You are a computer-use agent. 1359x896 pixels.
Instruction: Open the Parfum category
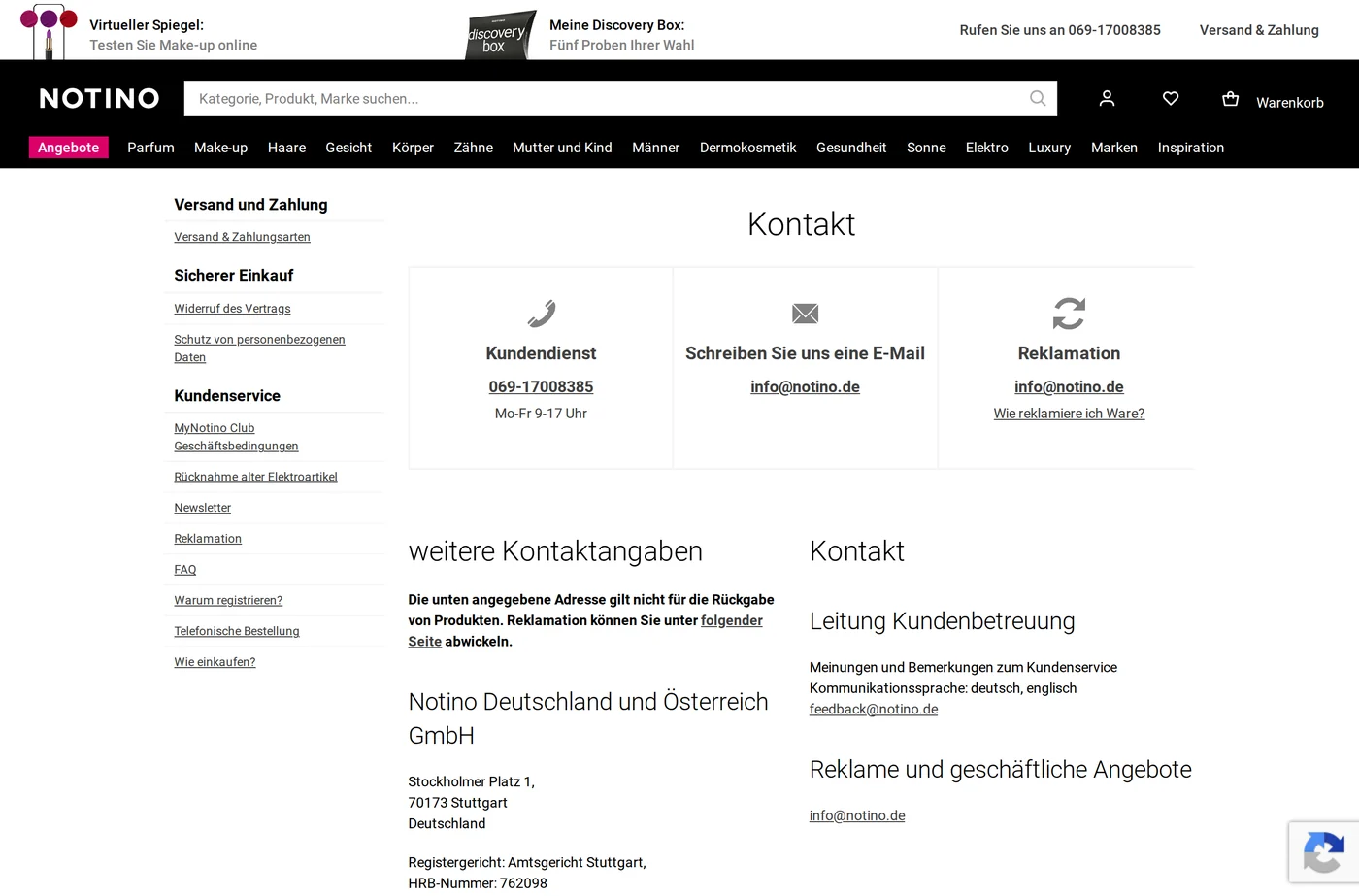point(150,148)
